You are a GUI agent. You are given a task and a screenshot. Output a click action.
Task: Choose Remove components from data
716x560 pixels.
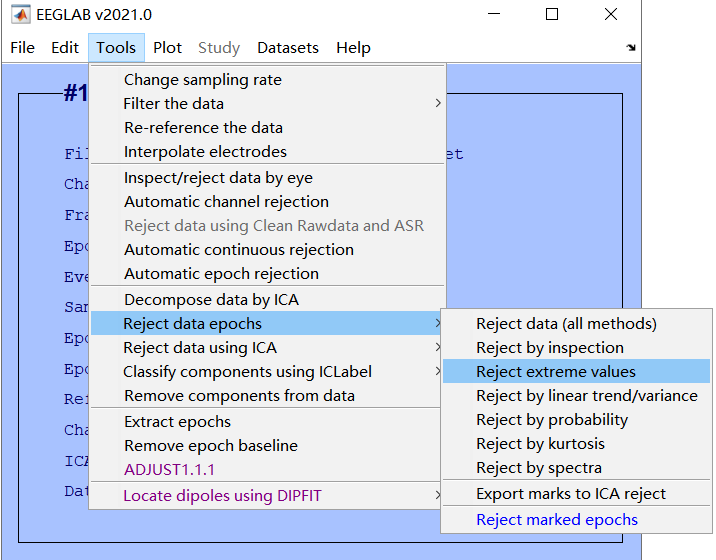click(x=268, y=396)
